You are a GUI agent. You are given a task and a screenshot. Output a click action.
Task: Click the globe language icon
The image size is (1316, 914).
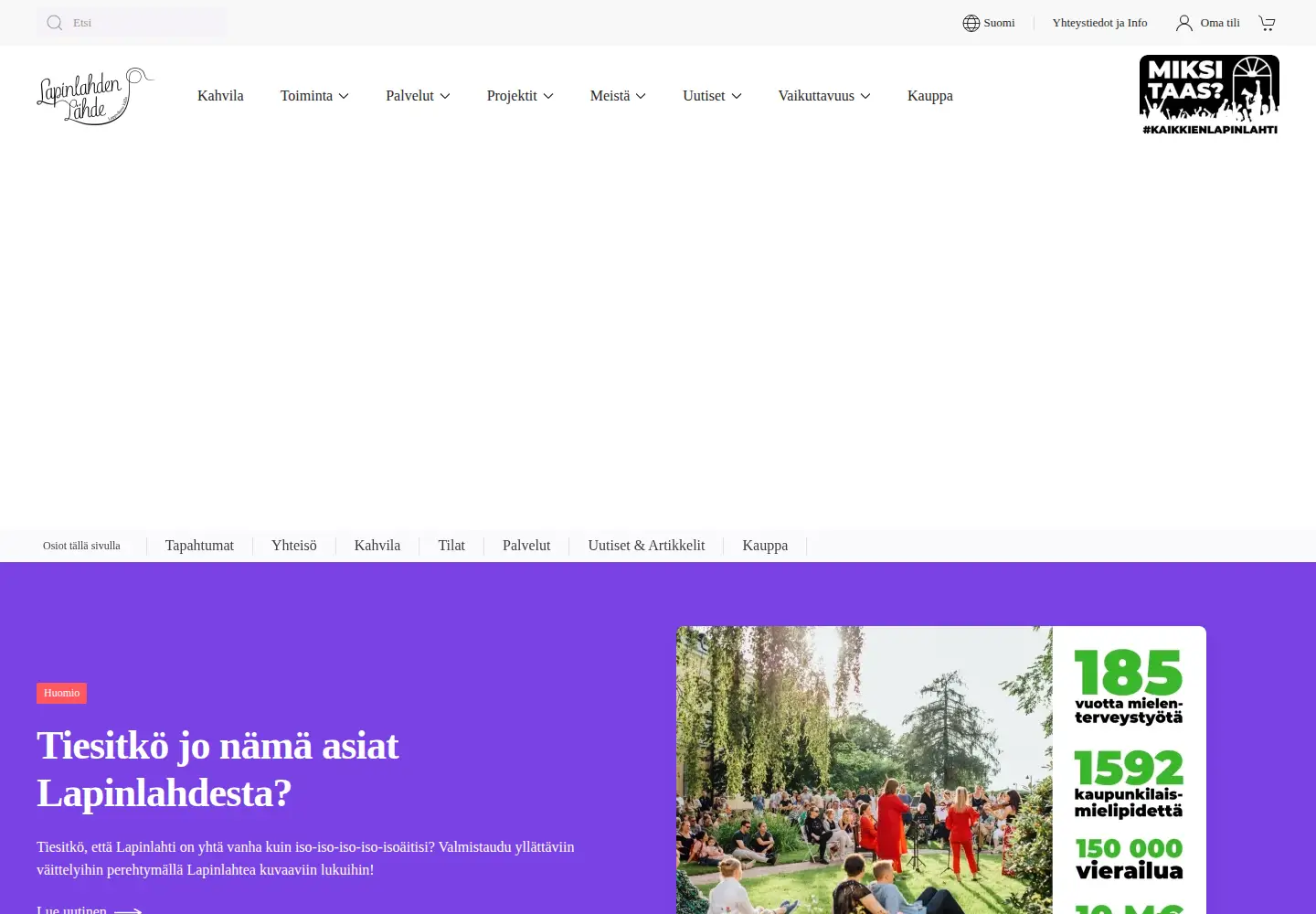point(971,23)
